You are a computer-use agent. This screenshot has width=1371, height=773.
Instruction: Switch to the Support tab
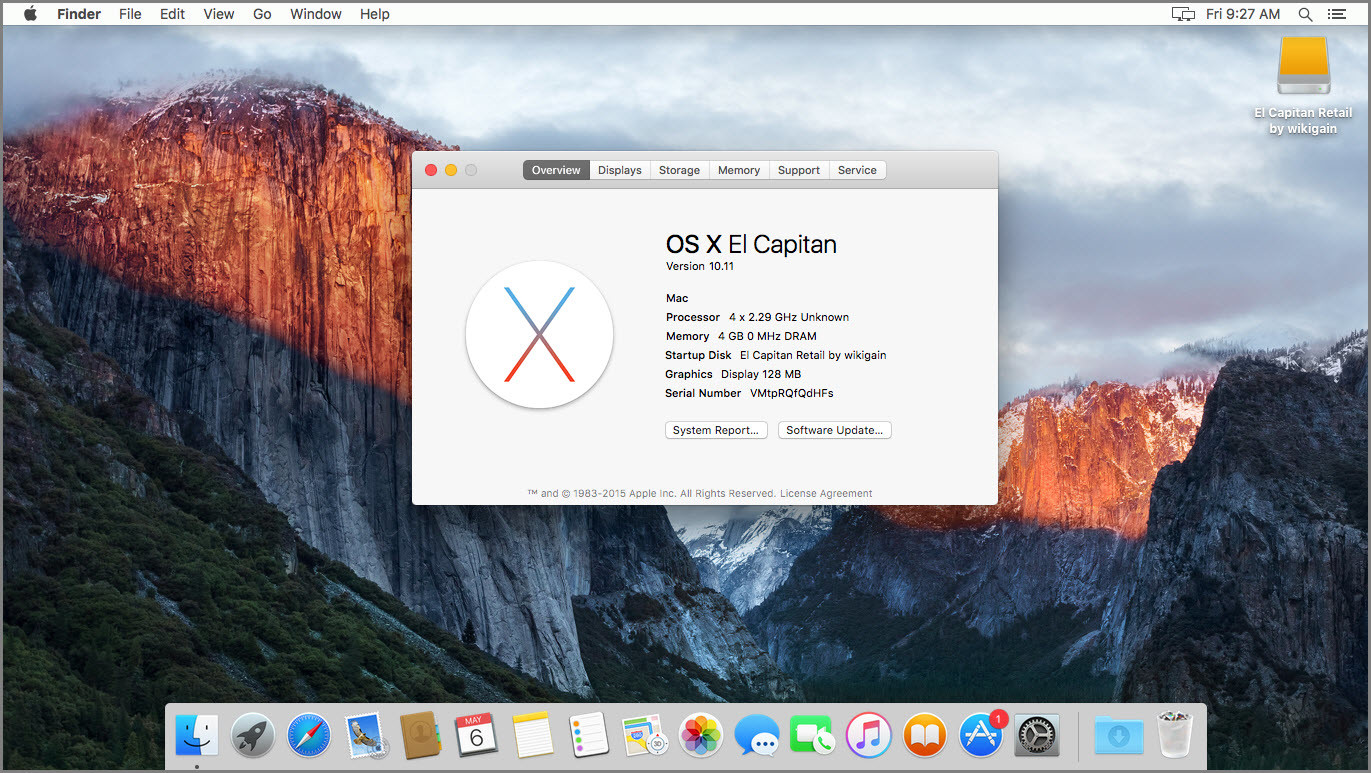[799, 170]
